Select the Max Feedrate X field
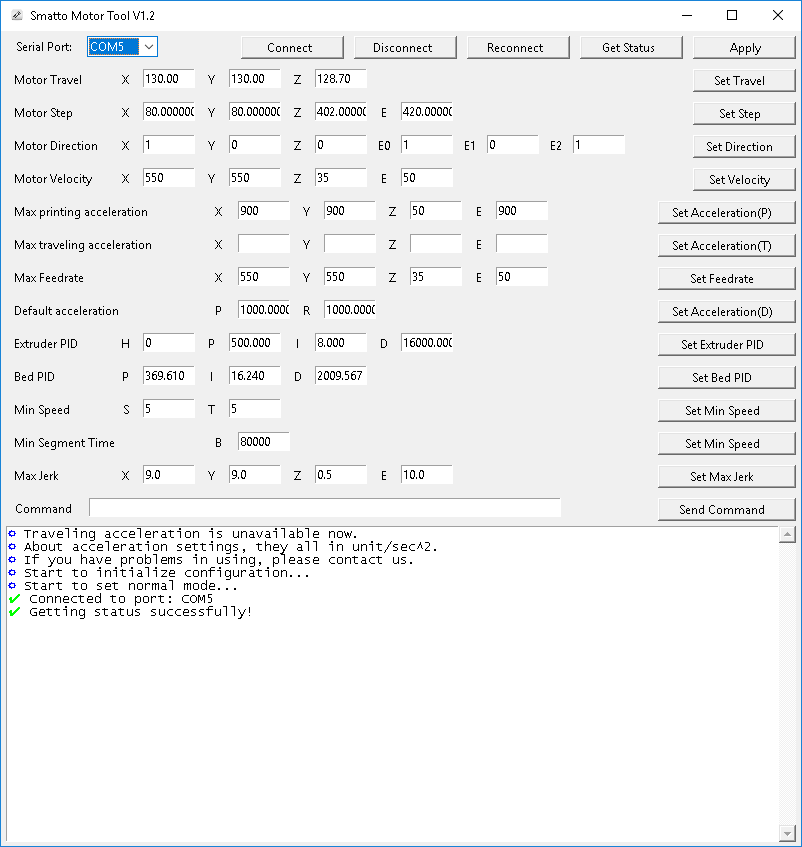The image size is (802, 847). coord(264,277)
